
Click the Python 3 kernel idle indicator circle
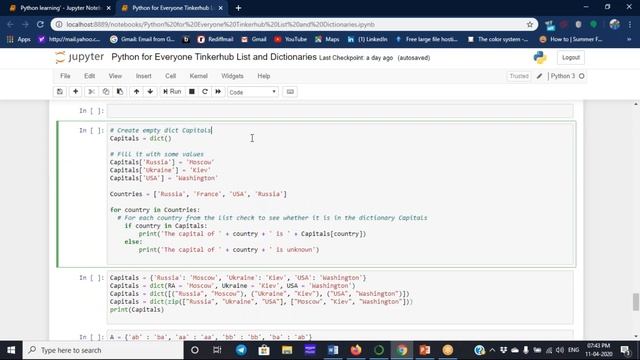click(582, 76)
